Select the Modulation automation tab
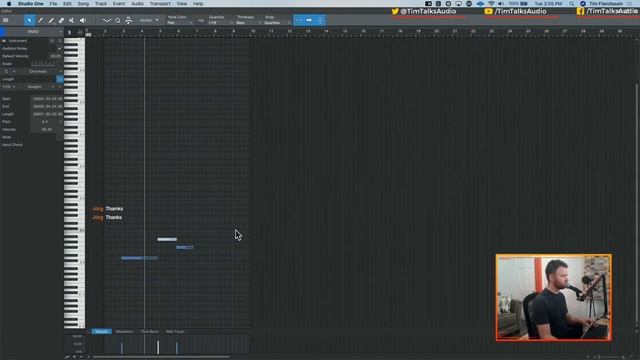Screen dimensions: 640x360 [x=124, y=331]
